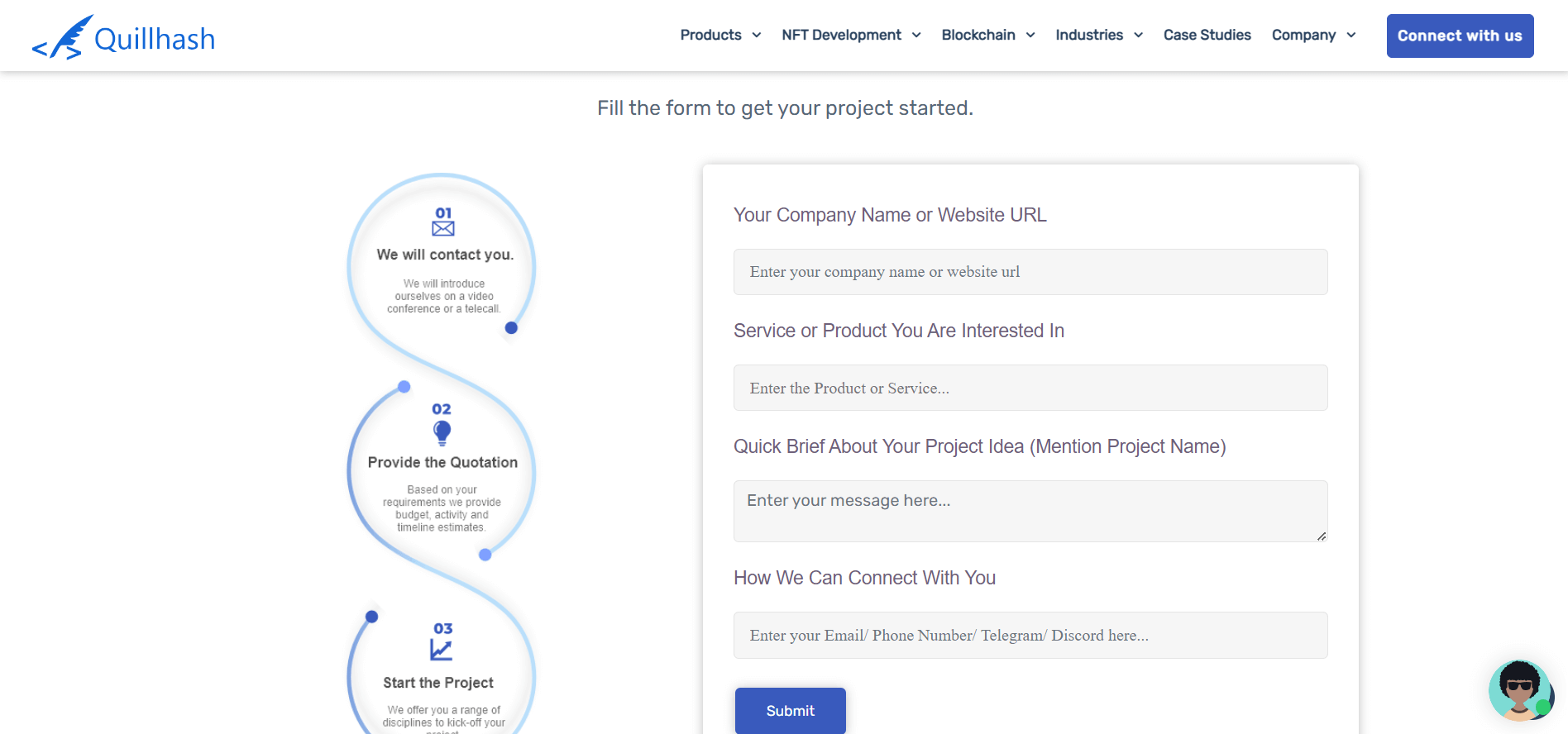Viewport: 1568px width, 734px height.
Task: Click the 'We will contact you.' heading
Action: tap(445, 255)
